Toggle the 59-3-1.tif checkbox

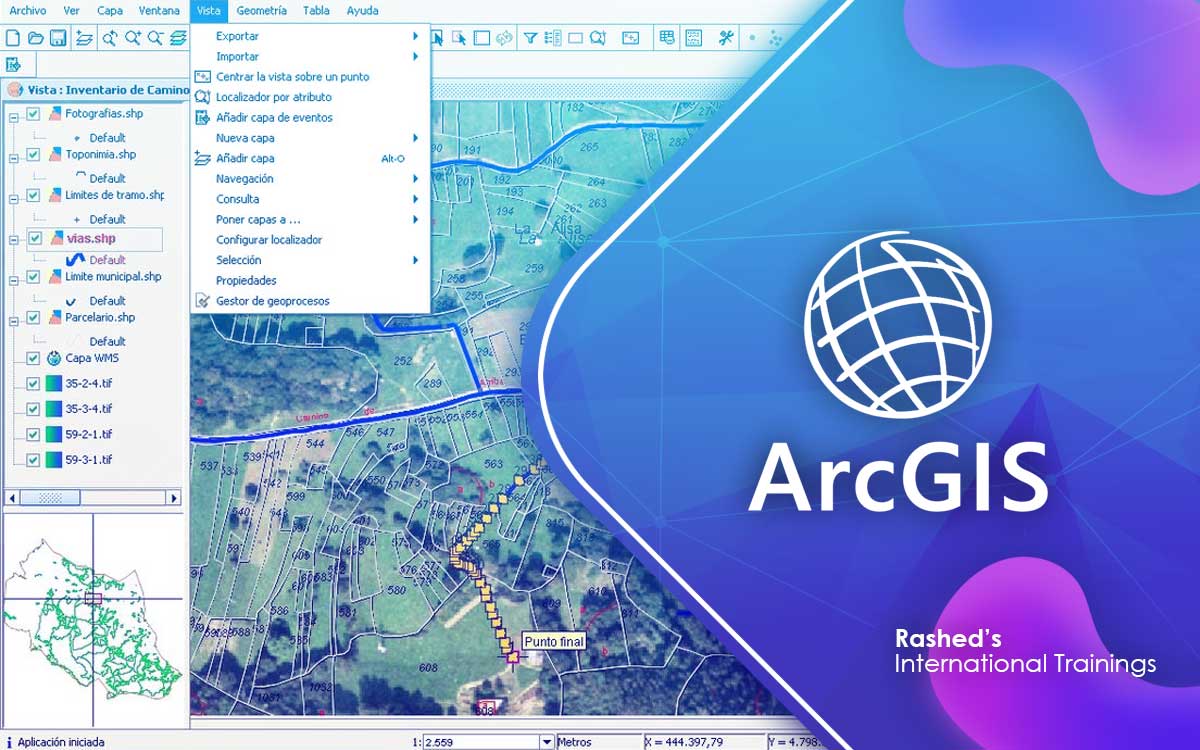34,460
